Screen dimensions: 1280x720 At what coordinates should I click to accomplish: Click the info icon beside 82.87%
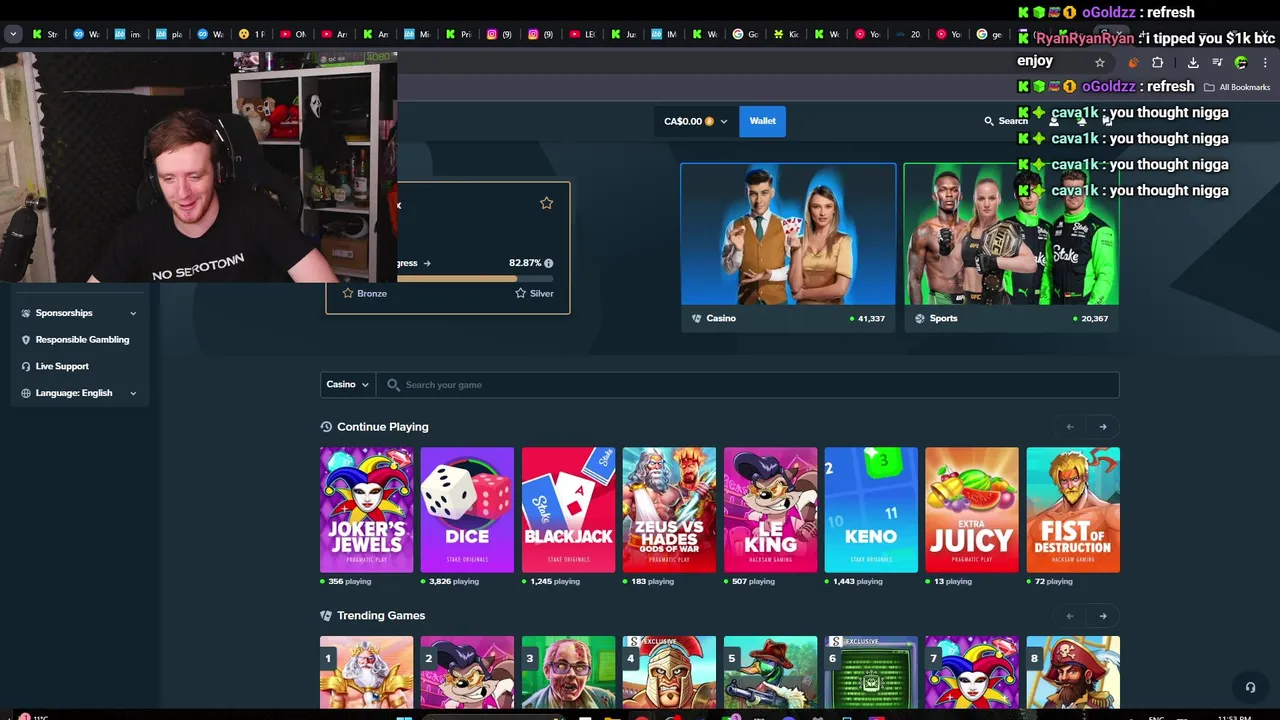click(549, 263)
